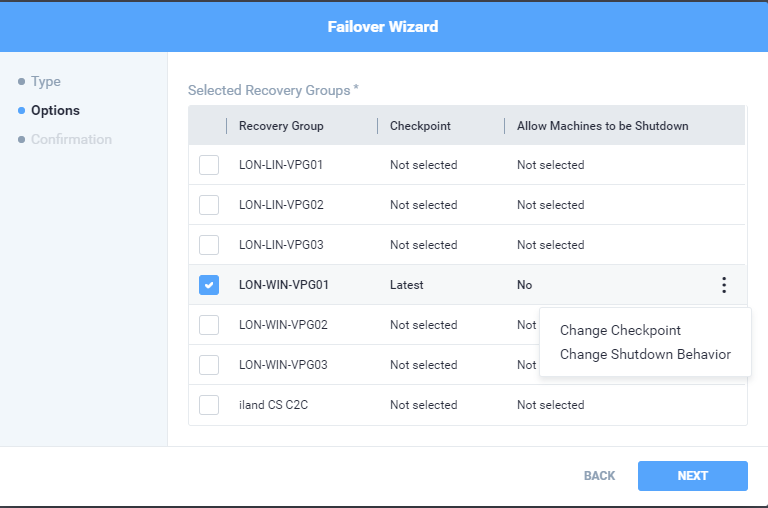This screenshot has width=768, height=508.
Task: Check the LON-WIN-VPG03 checkbox
Action: [209, 365]
